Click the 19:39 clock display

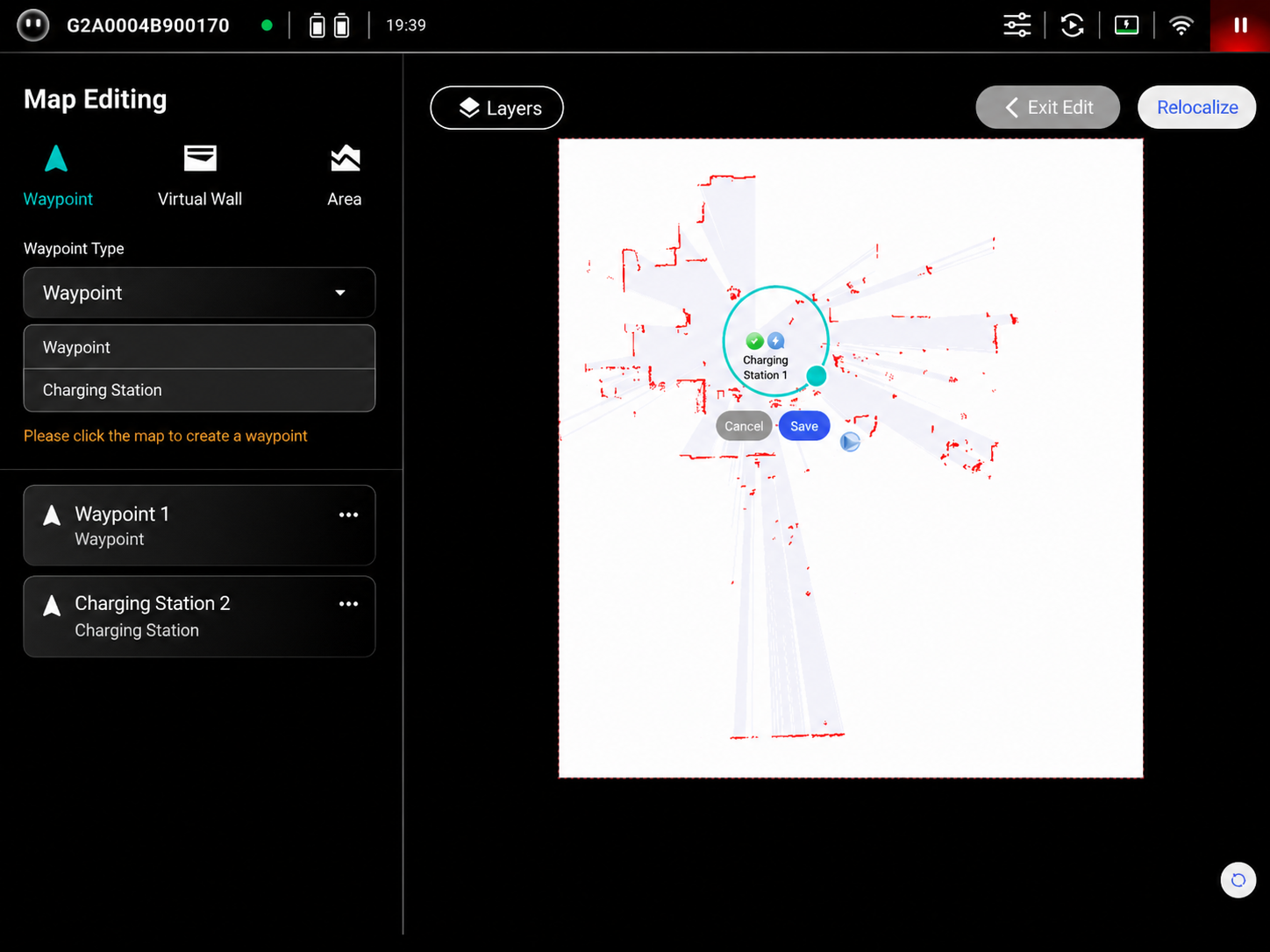click(x=406, y=25)
